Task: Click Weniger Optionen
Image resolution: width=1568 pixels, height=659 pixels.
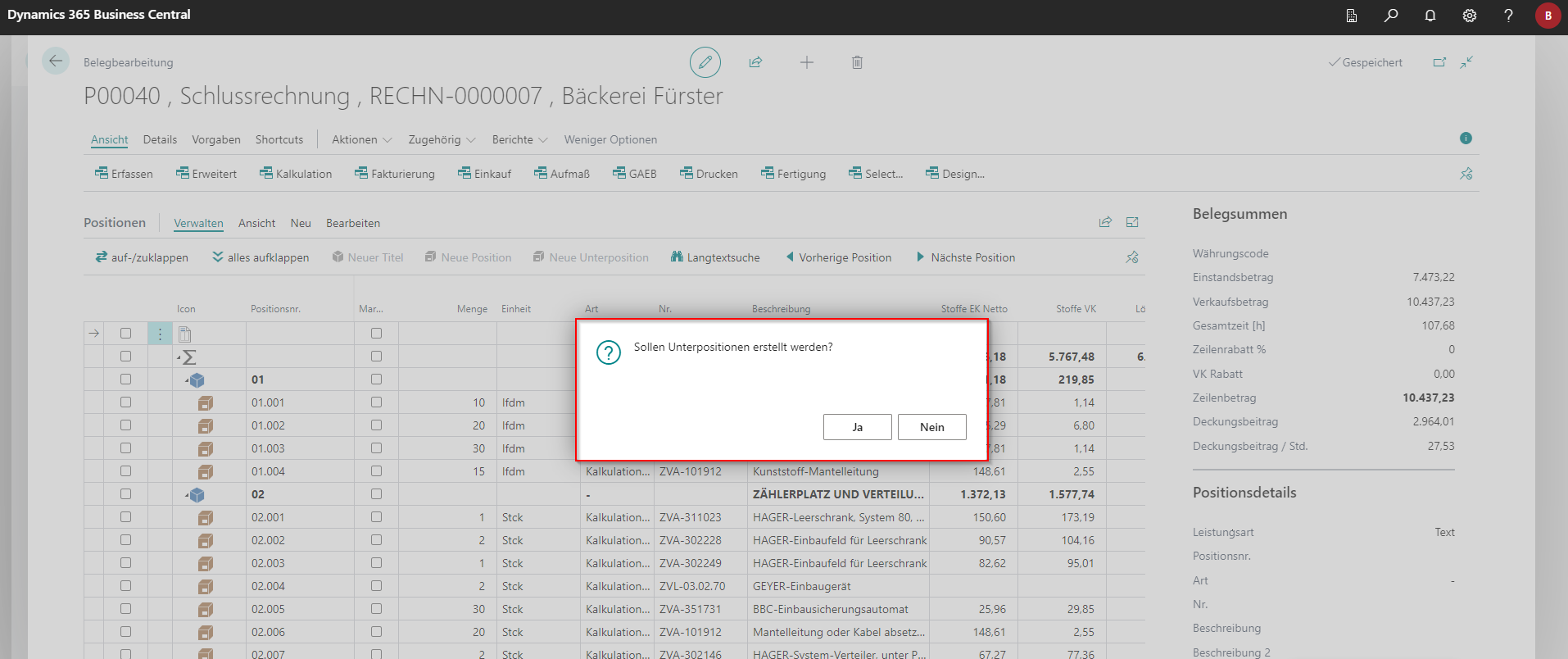Action: tap(610, 139)
